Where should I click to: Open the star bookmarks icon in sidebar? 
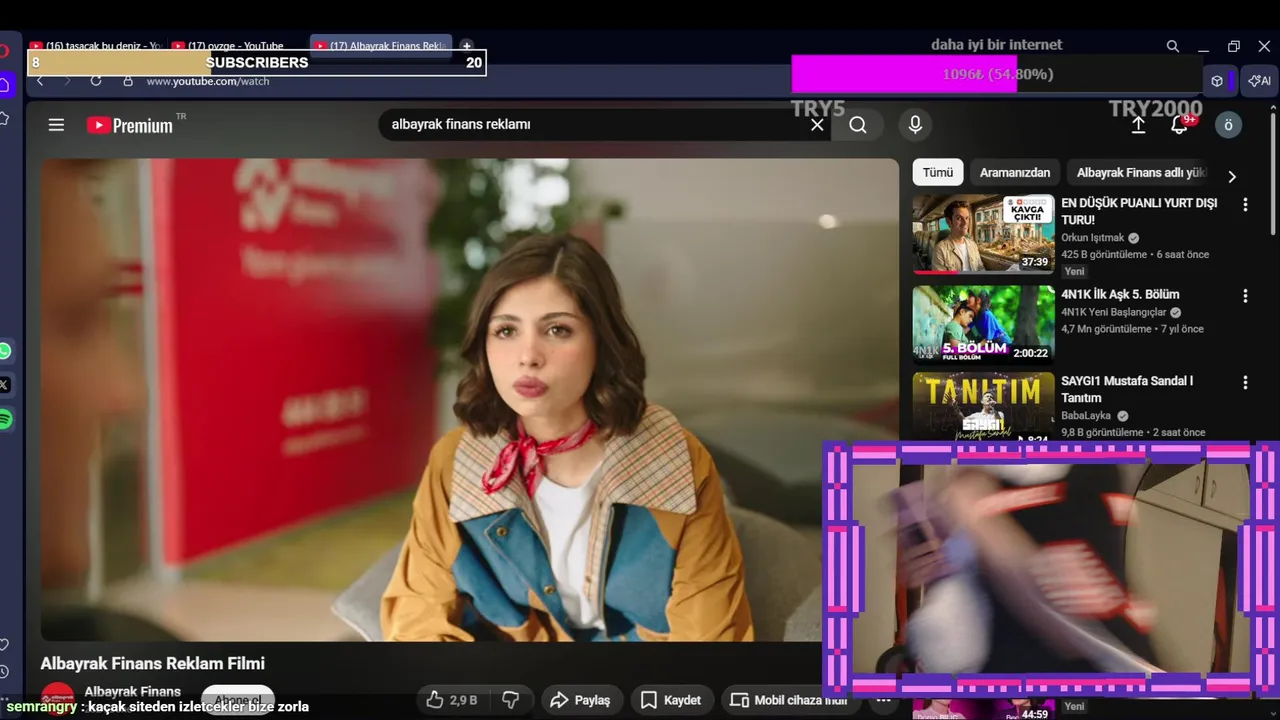click(5, 118)
